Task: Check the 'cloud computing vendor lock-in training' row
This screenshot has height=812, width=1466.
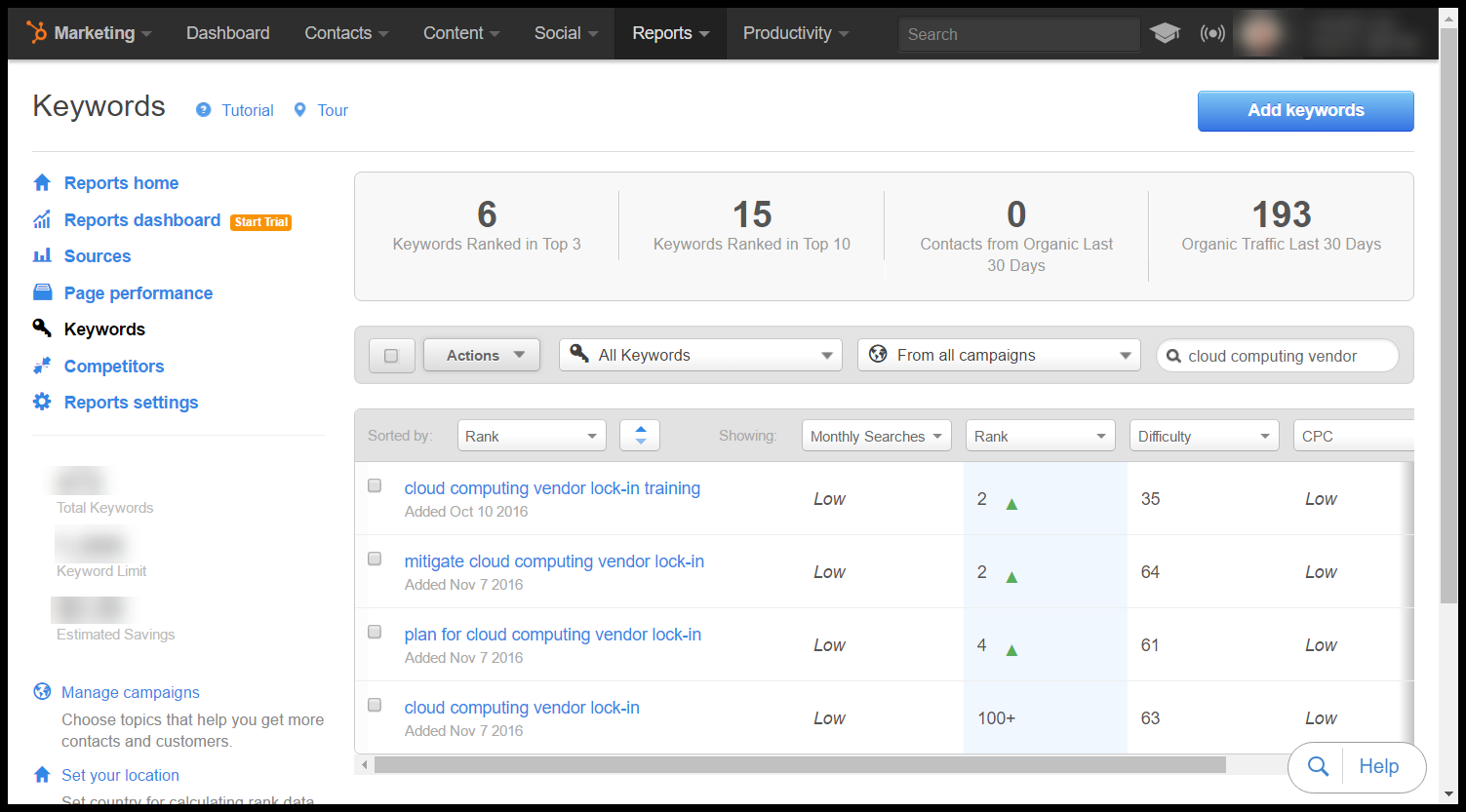Action: click(375, 485)
